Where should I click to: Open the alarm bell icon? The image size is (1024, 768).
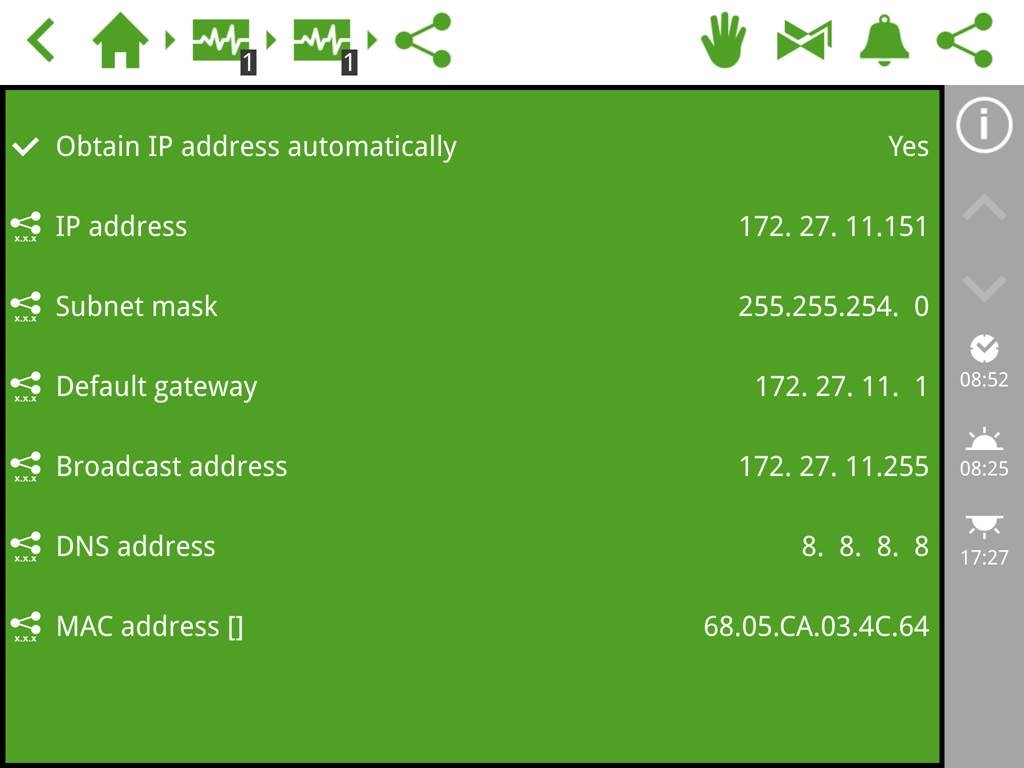click(884, 40)
